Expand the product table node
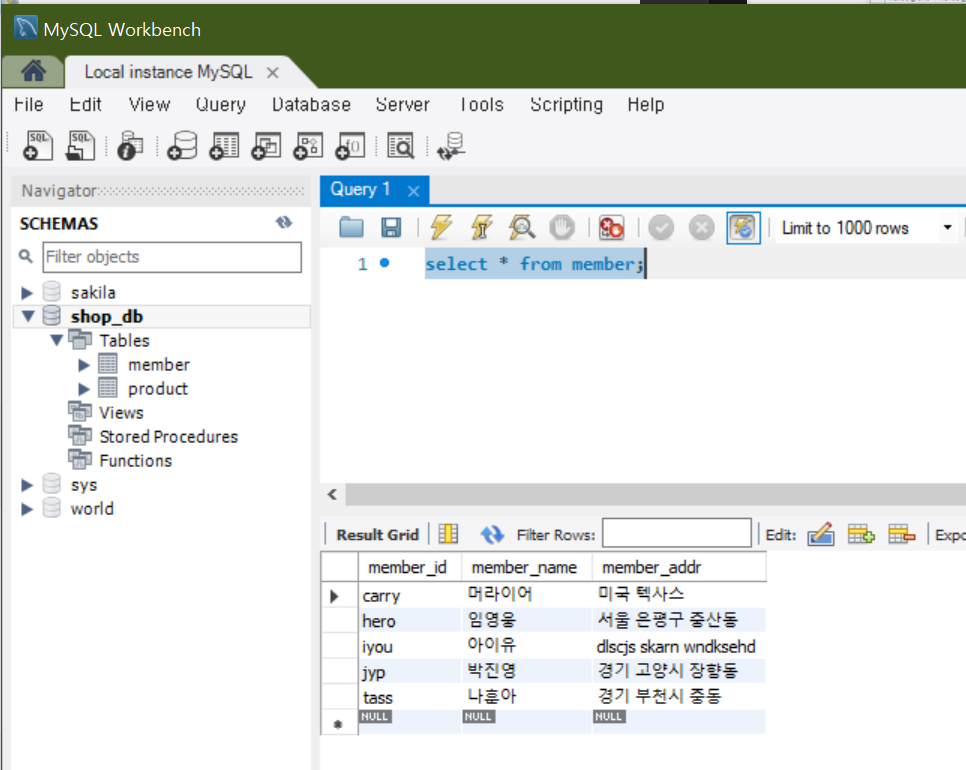This screenshot has height=770, width=966. point(84,389)
